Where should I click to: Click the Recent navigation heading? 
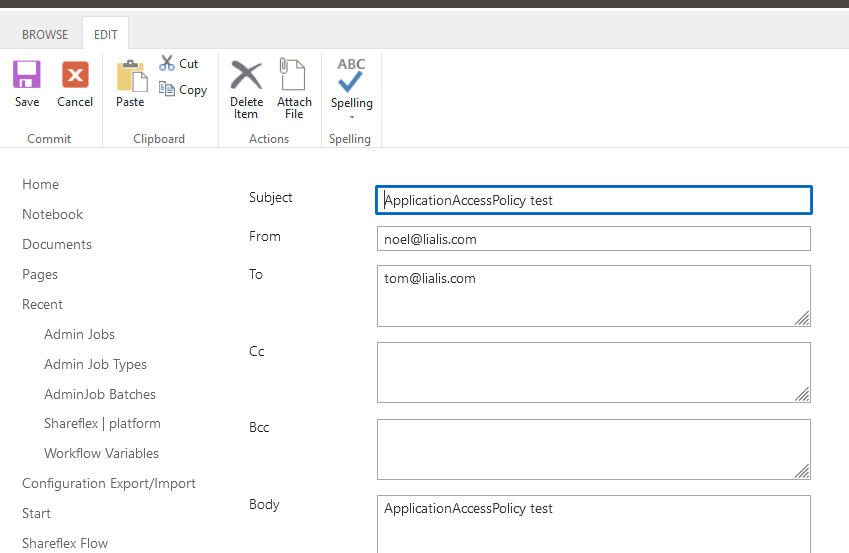pos(42,304)
